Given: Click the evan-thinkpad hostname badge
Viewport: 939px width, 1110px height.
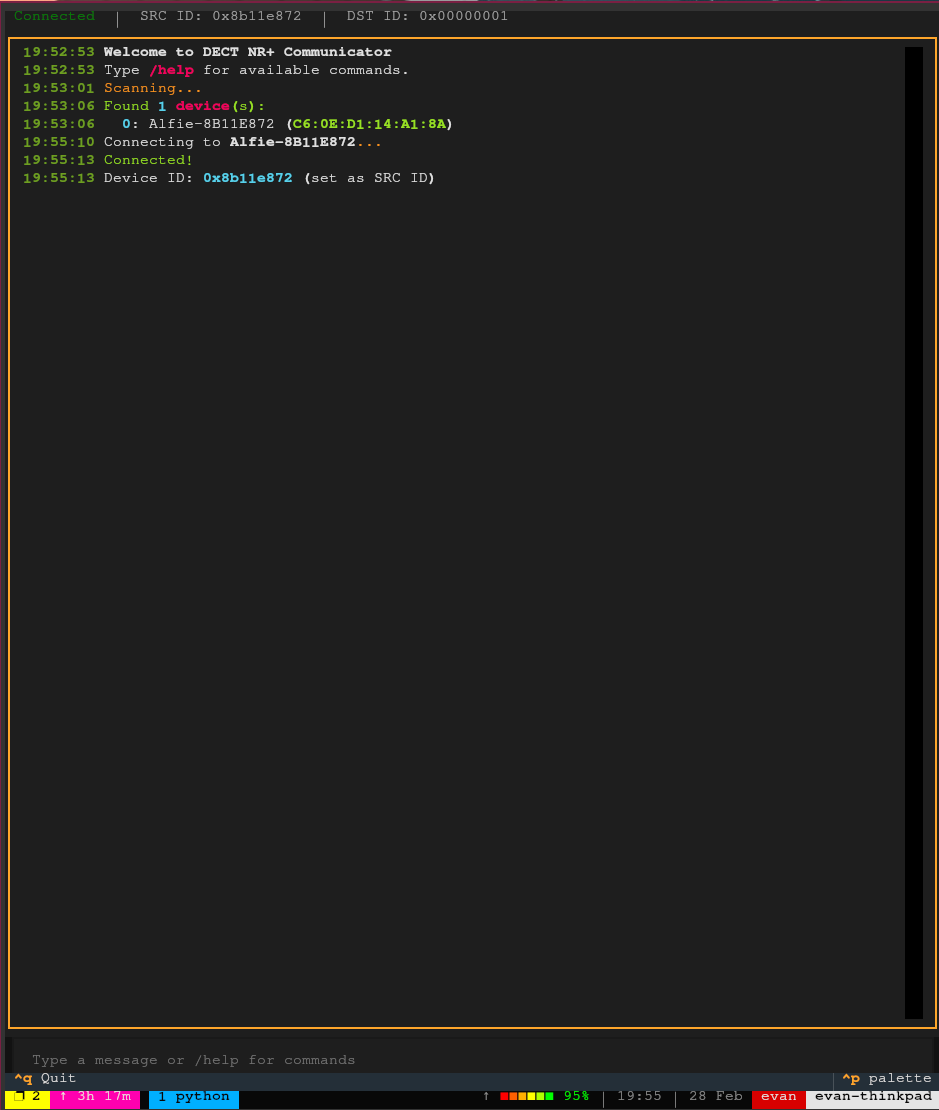Looking at the screenshot, I should click(x=872, y=1096).
